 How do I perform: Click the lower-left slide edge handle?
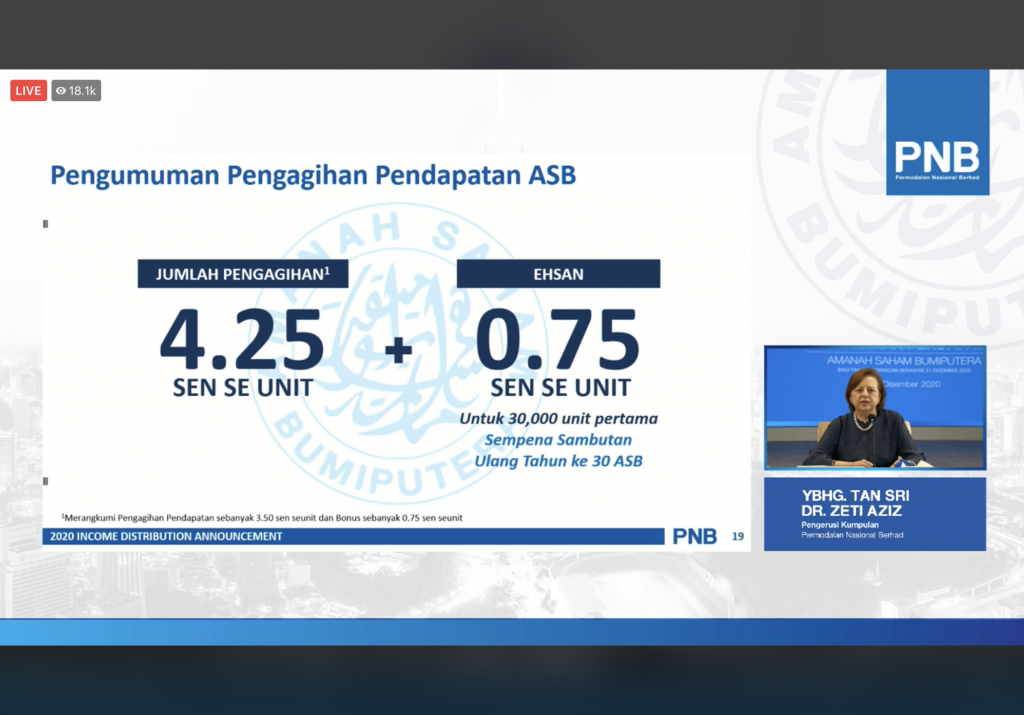tap(46, 481)
